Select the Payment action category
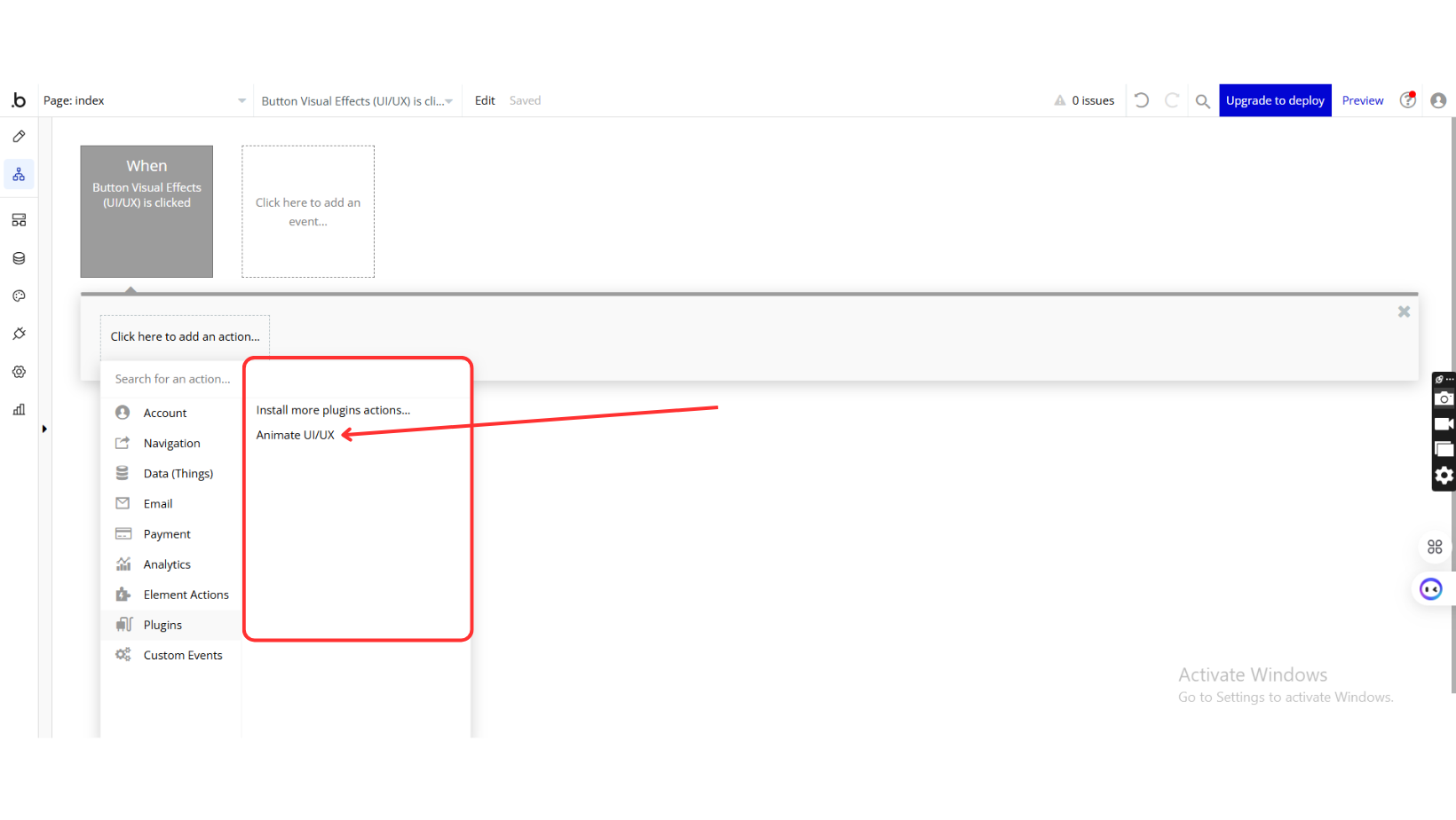The width and height of the screenshot is (1456, 820). tap(170, 533)
